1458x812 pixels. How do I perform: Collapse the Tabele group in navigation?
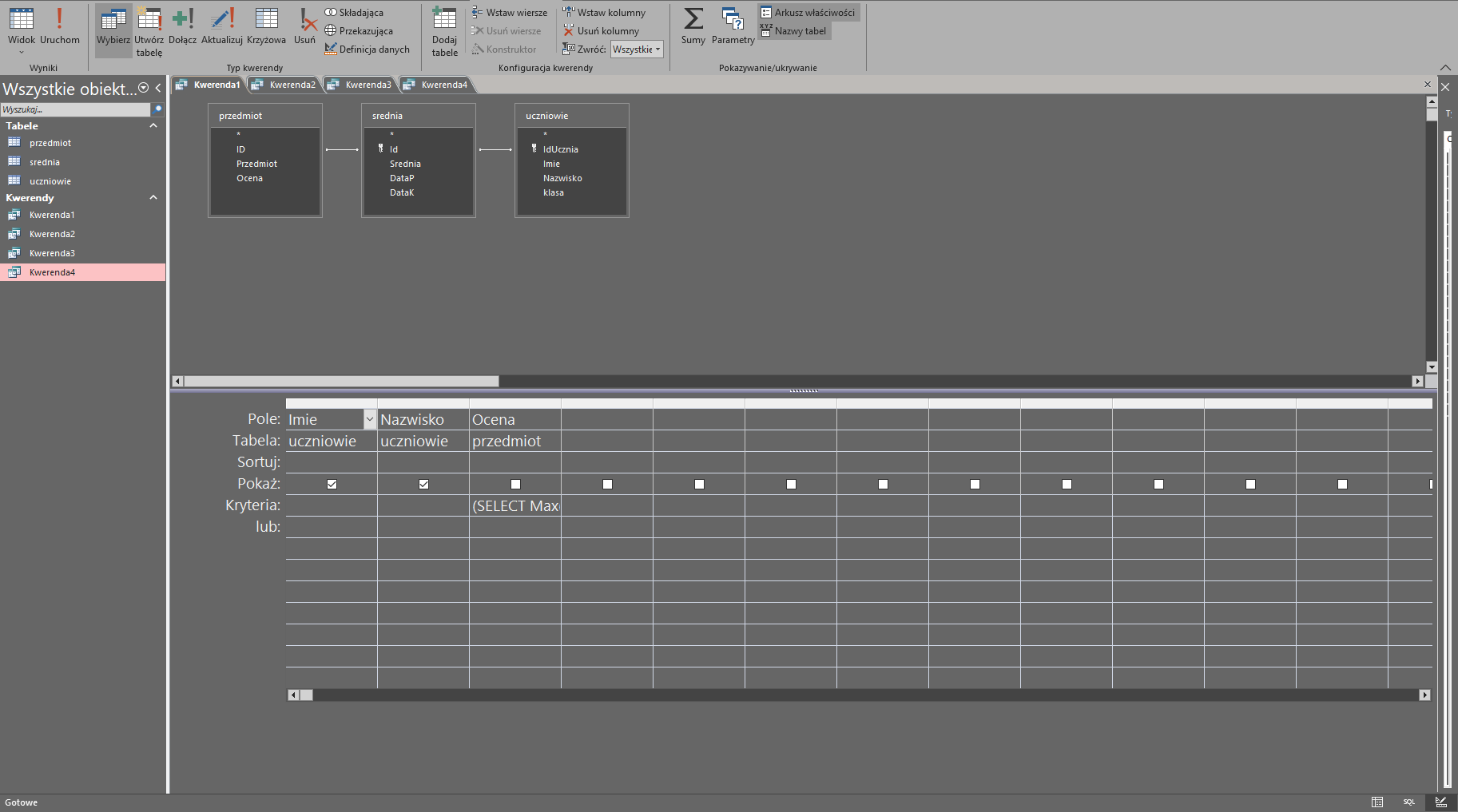(153, 126)
